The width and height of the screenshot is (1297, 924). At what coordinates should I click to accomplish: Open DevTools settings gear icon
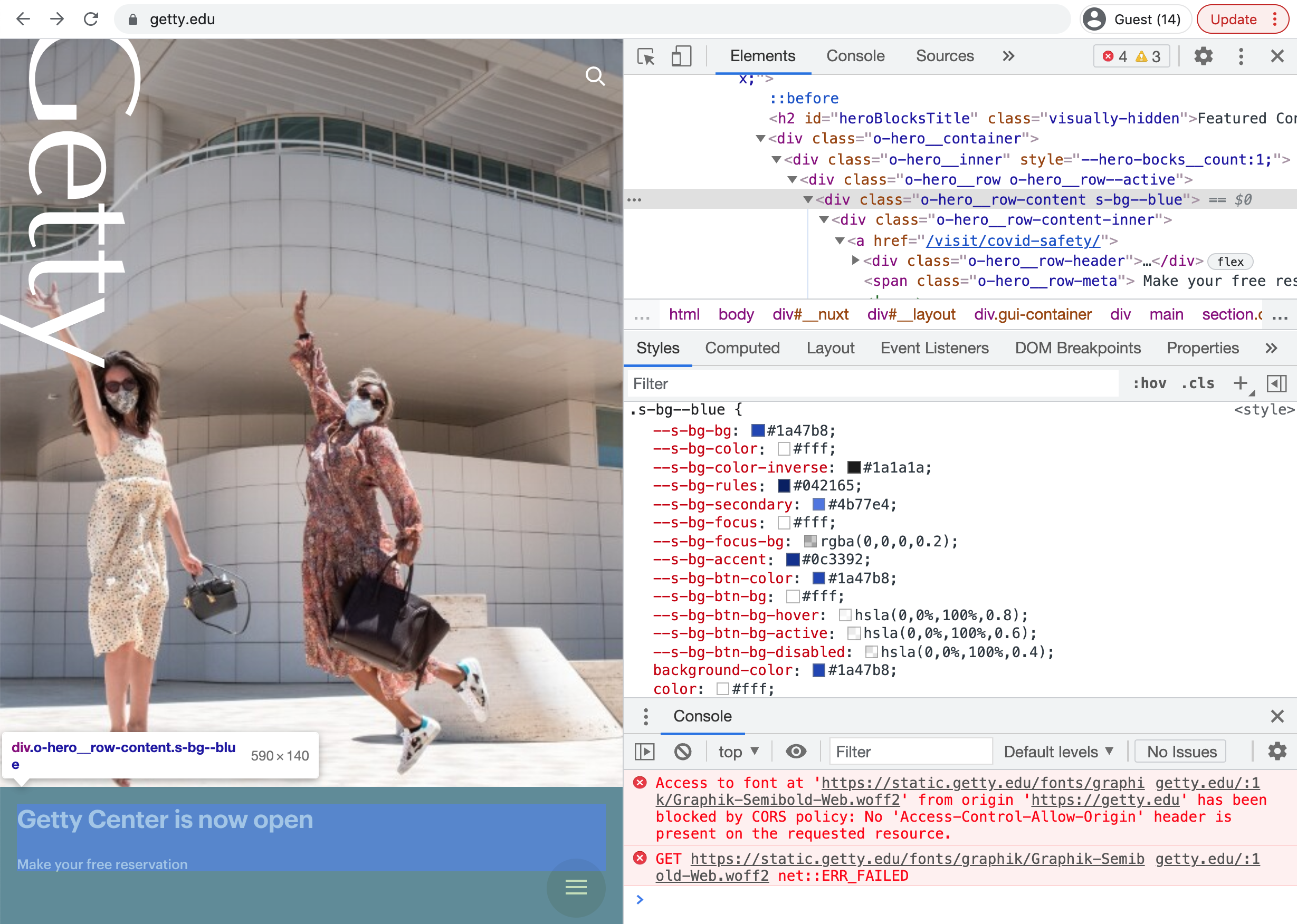pos(1203,56)
